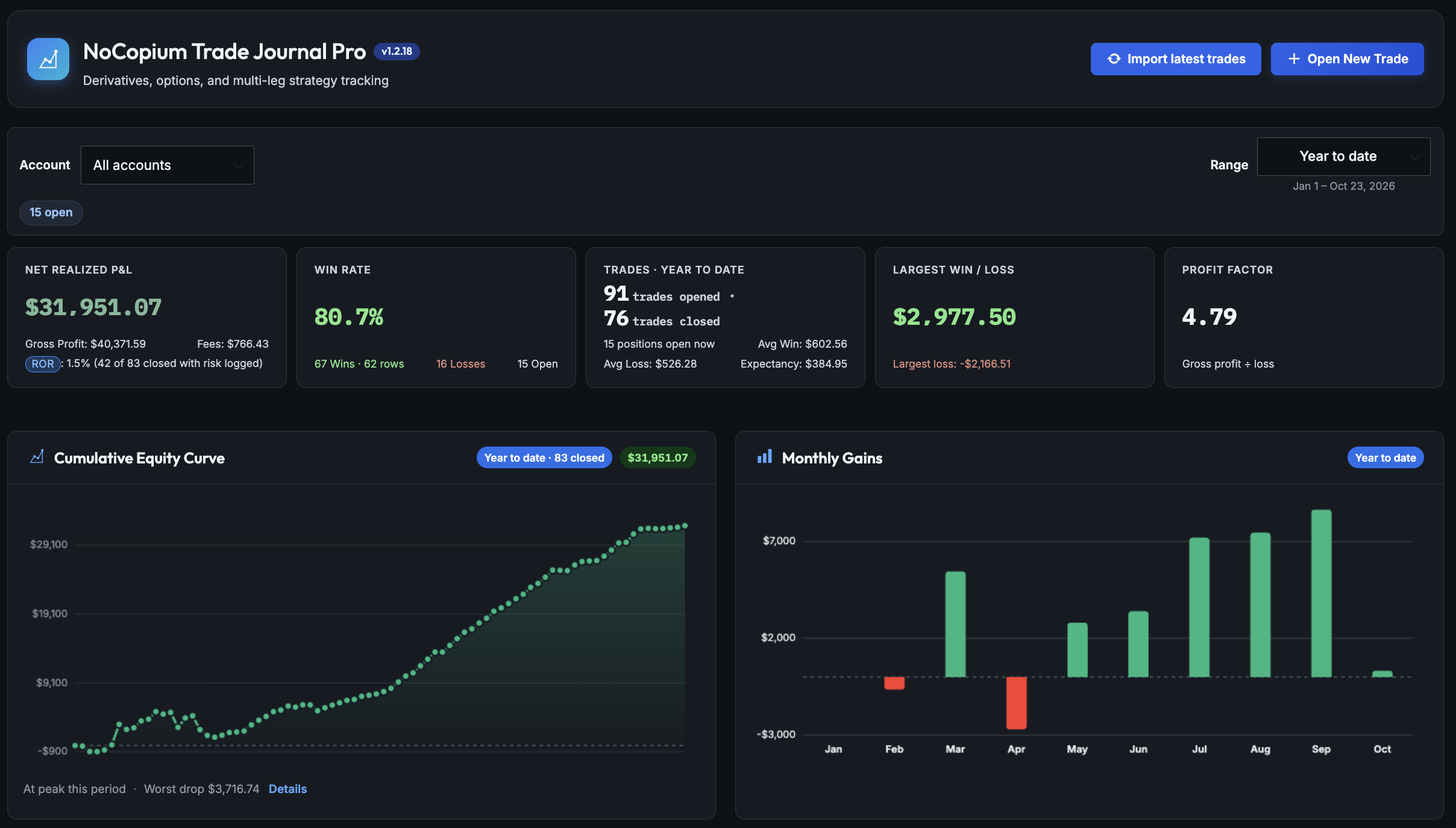The image size is (1456, 828).
Task: Click the Gross Profit: $40,371.59 text
Action: click(x=86, y=344)
